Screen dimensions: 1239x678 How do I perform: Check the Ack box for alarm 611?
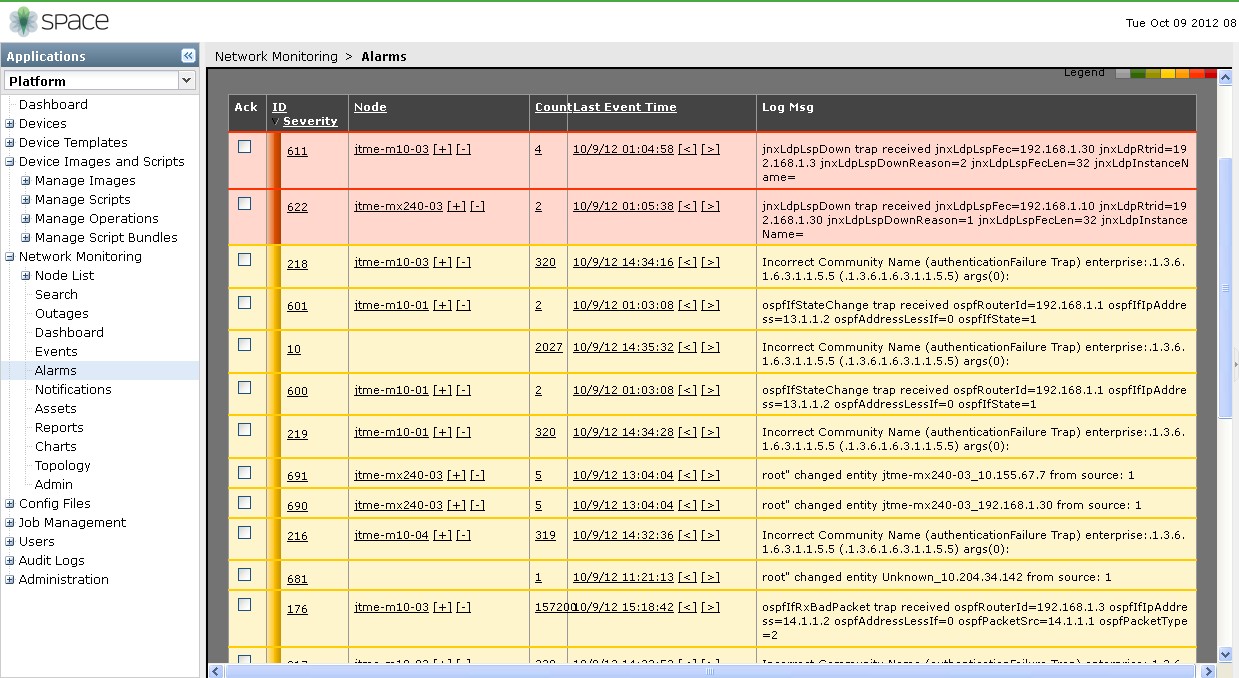[x=245, y=147]
